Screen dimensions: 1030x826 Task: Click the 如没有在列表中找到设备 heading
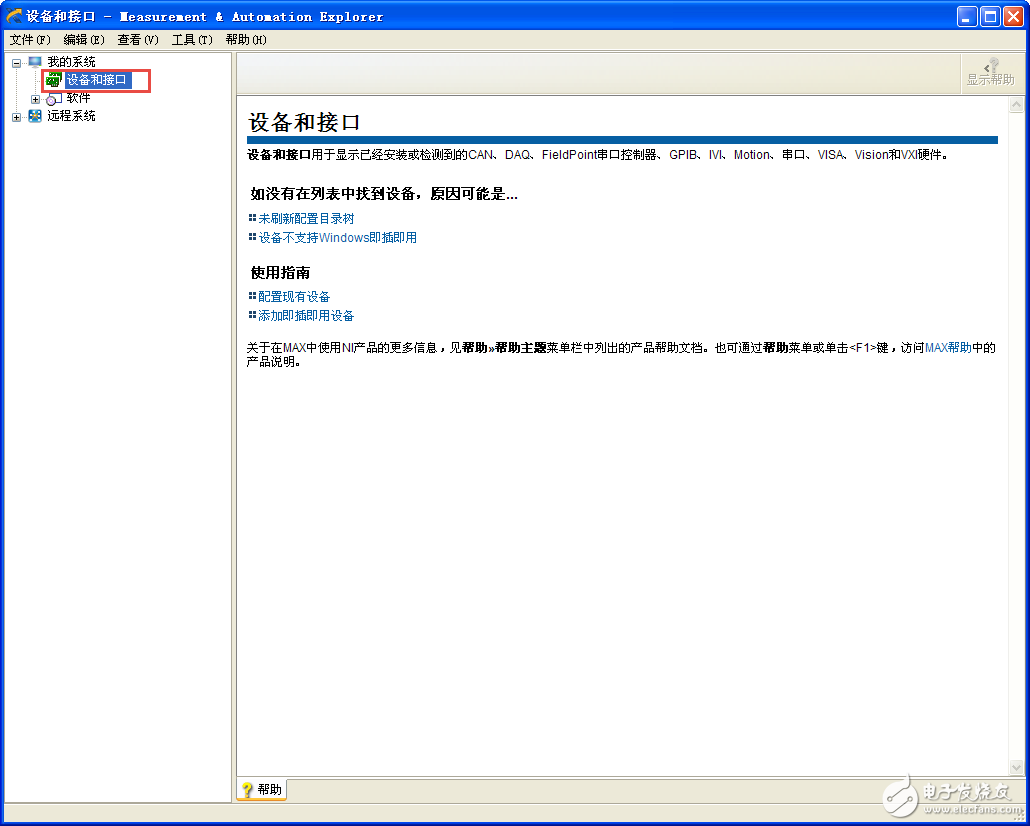pyautogui.click(x=384, y=194)
